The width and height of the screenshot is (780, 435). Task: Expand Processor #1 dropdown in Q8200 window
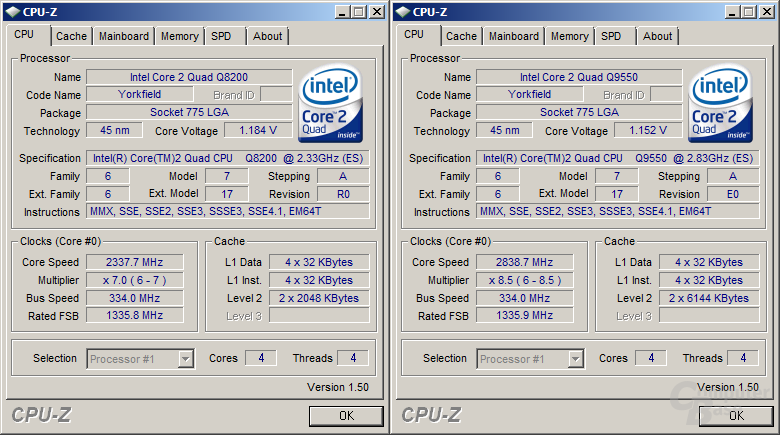(186, 359)
